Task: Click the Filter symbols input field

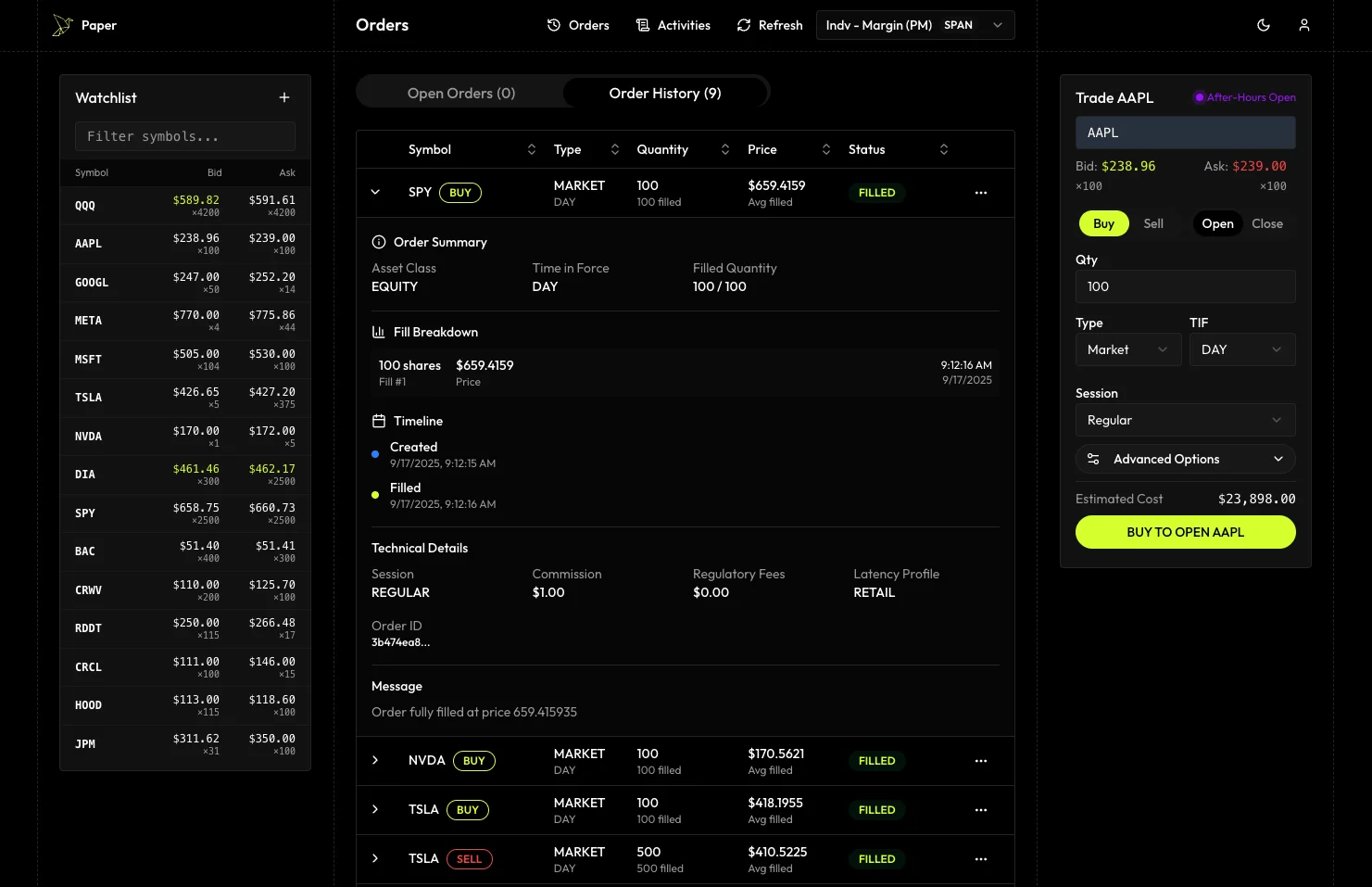Action: [185, 136]
